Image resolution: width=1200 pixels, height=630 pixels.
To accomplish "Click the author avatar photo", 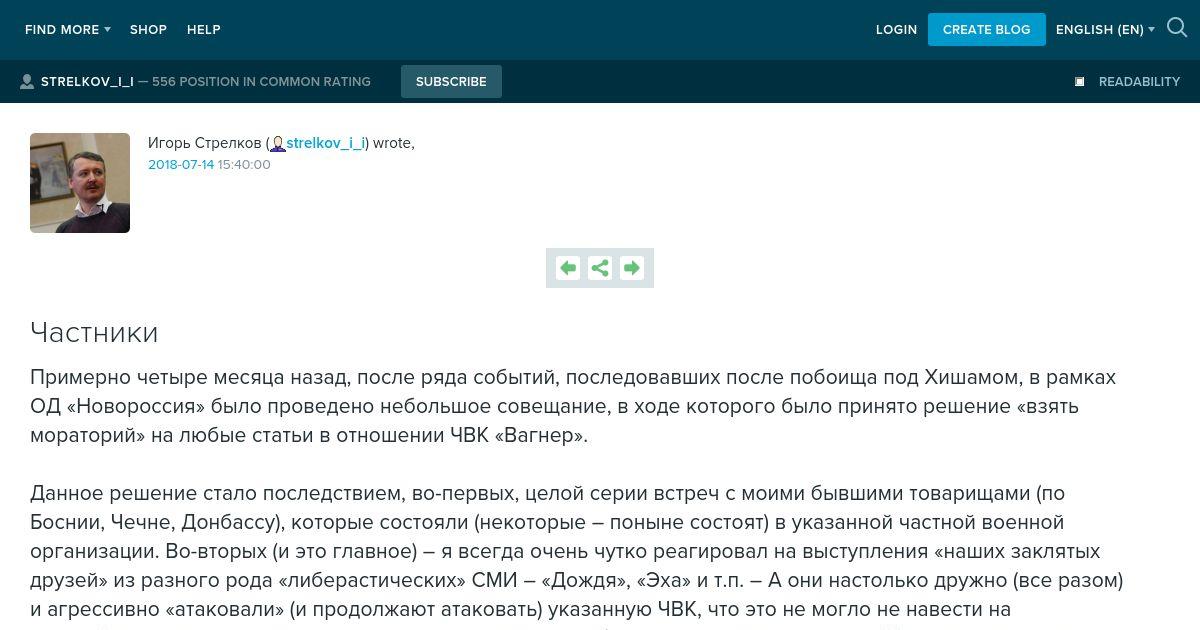I will point(80,183).
